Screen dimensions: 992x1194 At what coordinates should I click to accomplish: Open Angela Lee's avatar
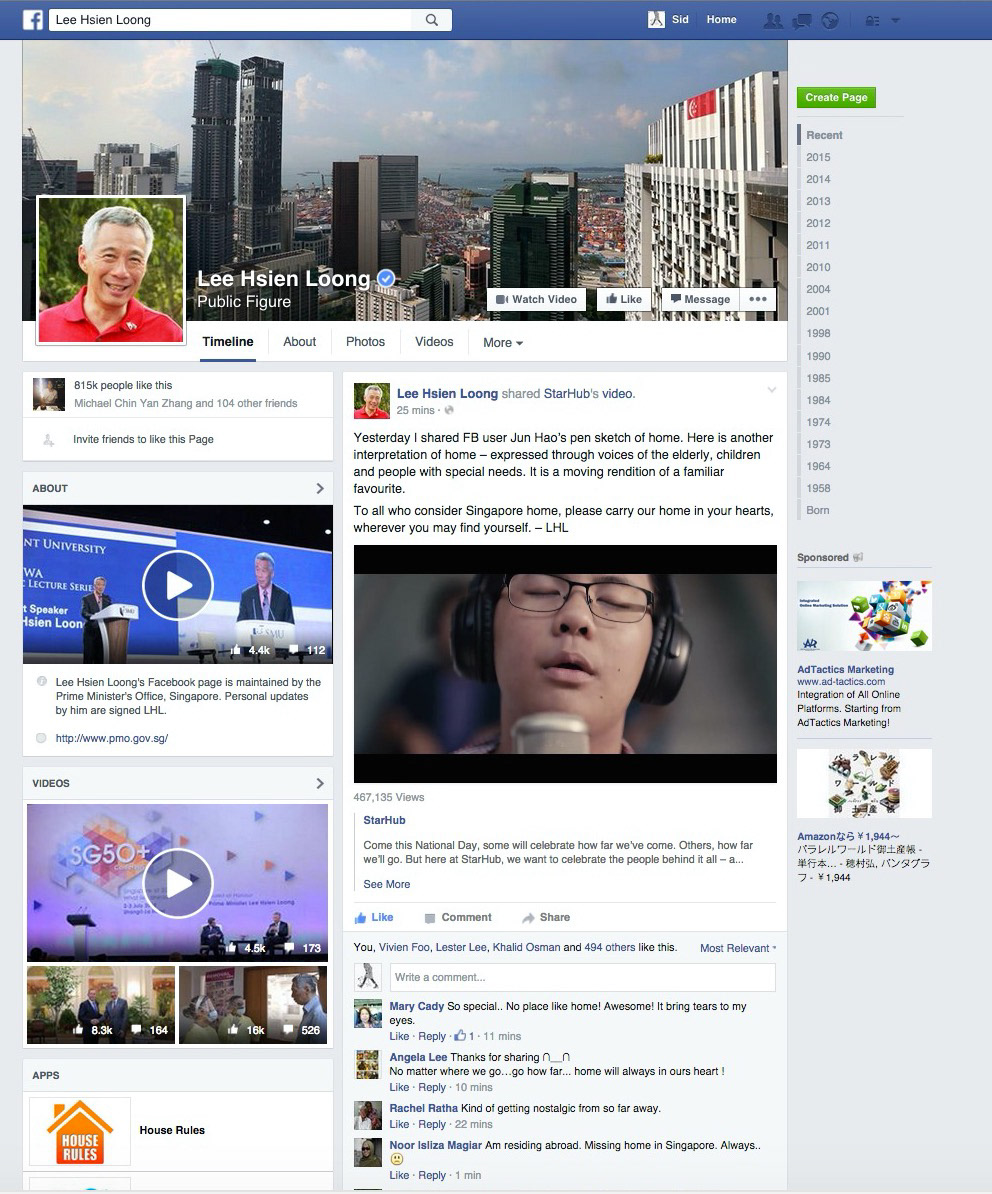pos(368,1065)
